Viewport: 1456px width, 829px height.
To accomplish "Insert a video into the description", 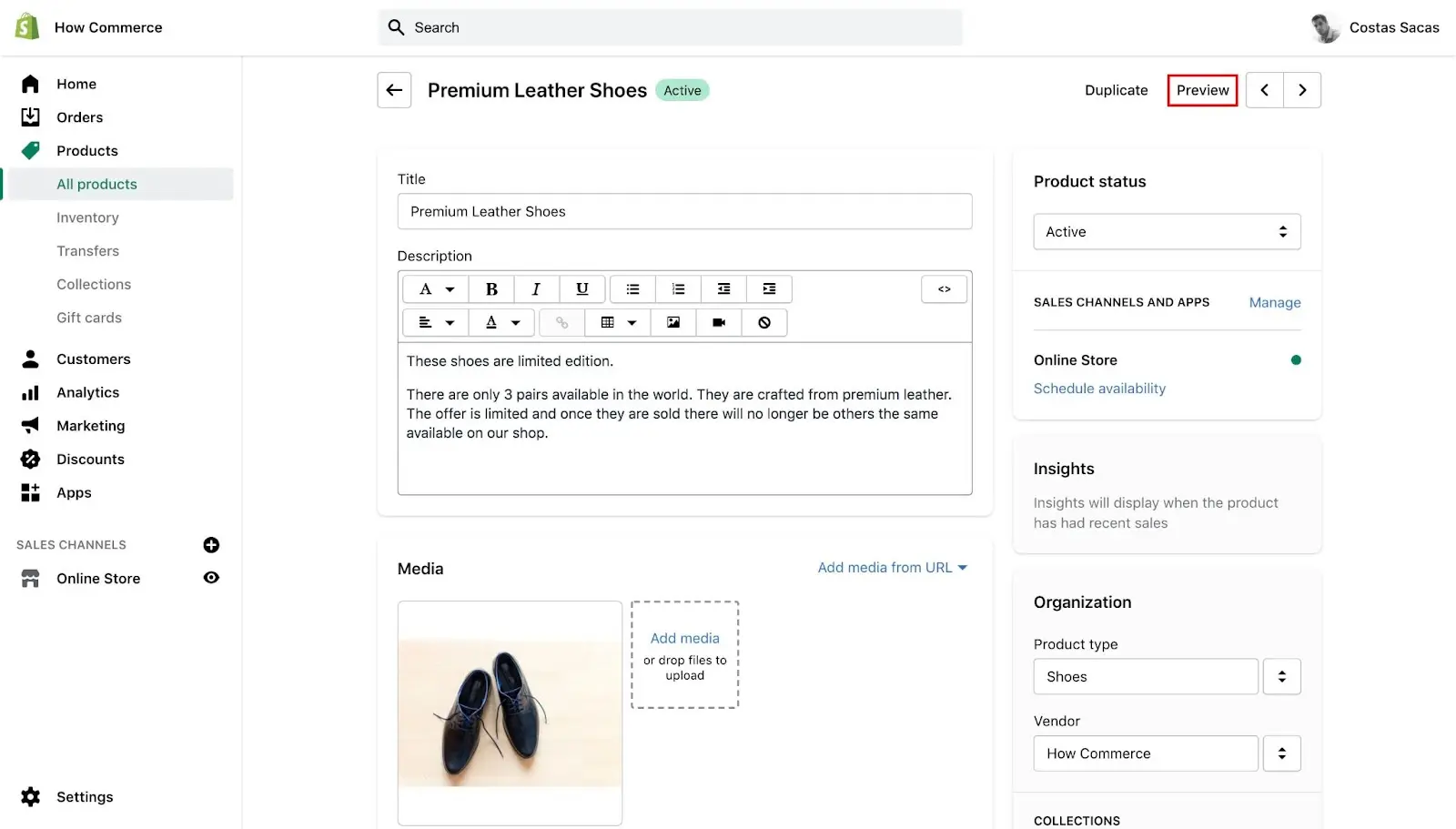I will [719, 323].
